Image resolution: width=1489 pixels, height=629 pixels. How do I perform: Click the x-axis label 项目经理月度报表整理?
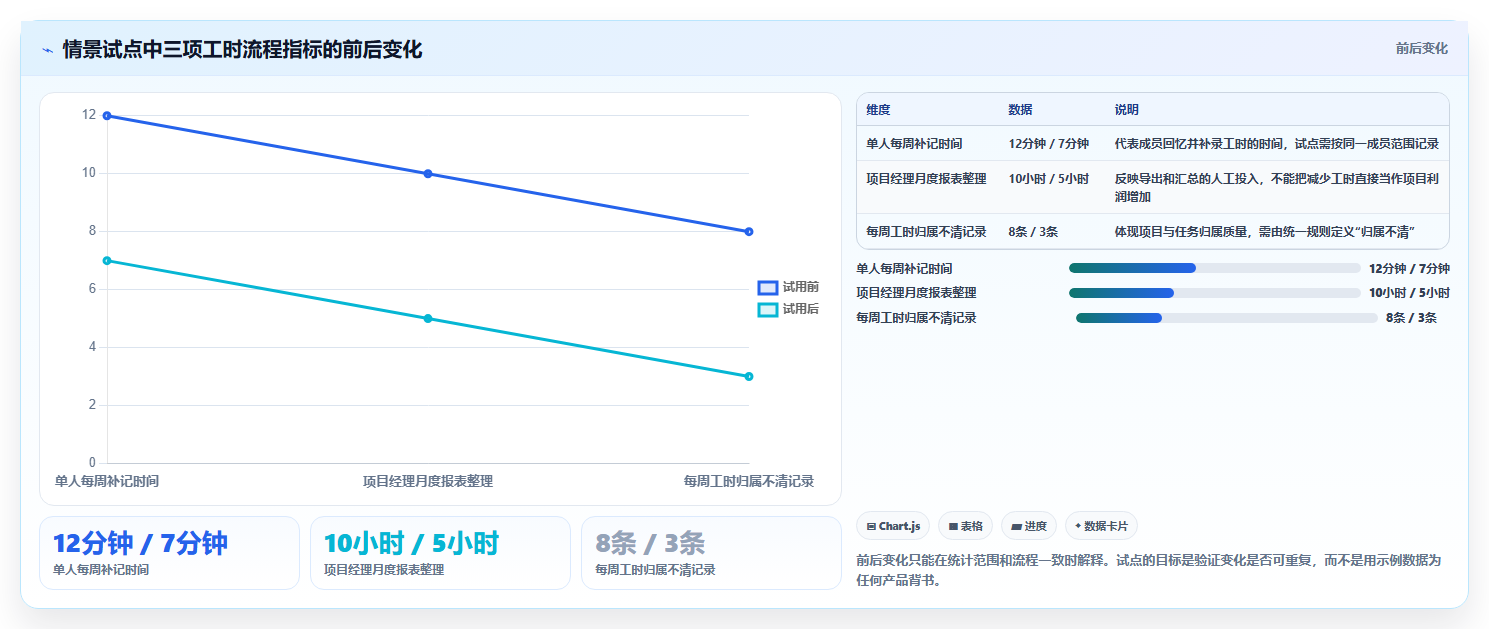[428, 481]
